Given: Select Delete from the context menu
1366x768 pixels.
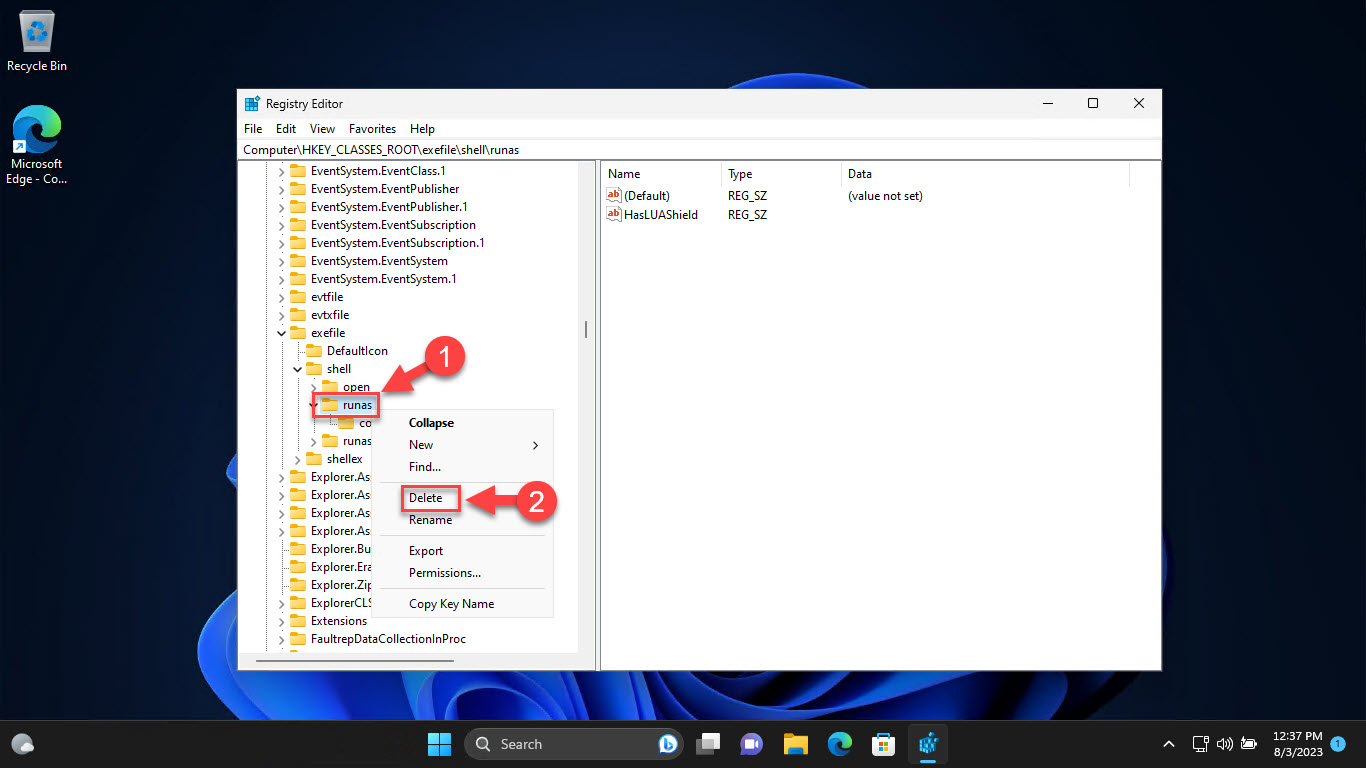Looking at the screenshot, I should point(428,497).
